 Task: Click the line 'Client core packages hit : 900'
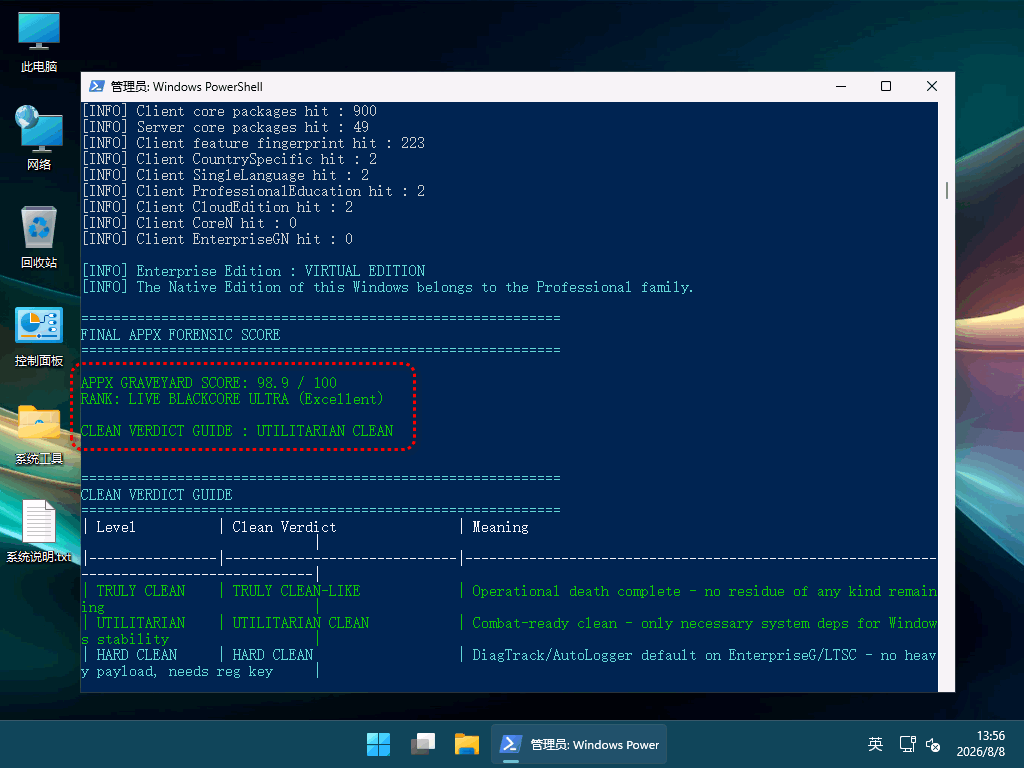(x=229, y=111)
